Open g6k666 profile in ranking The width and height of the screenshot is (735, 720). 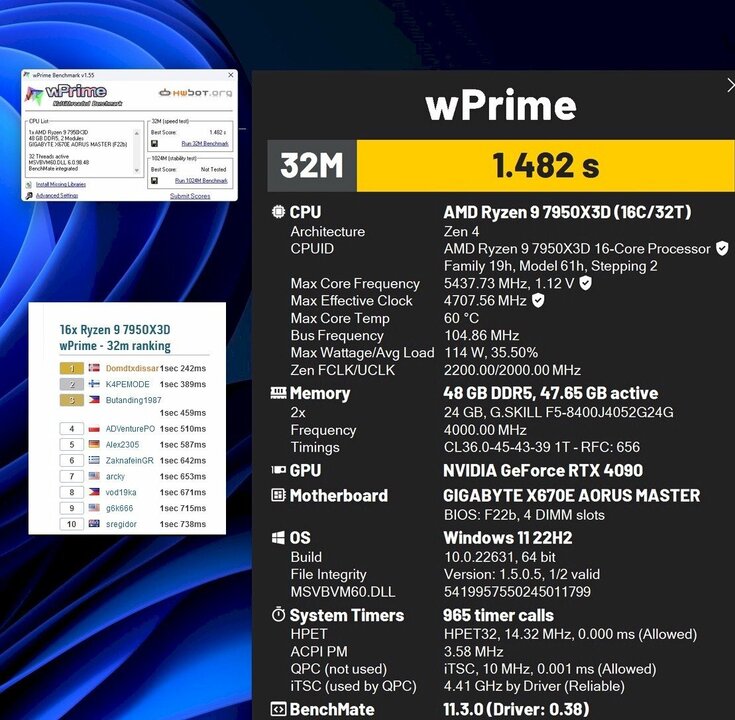120,509
